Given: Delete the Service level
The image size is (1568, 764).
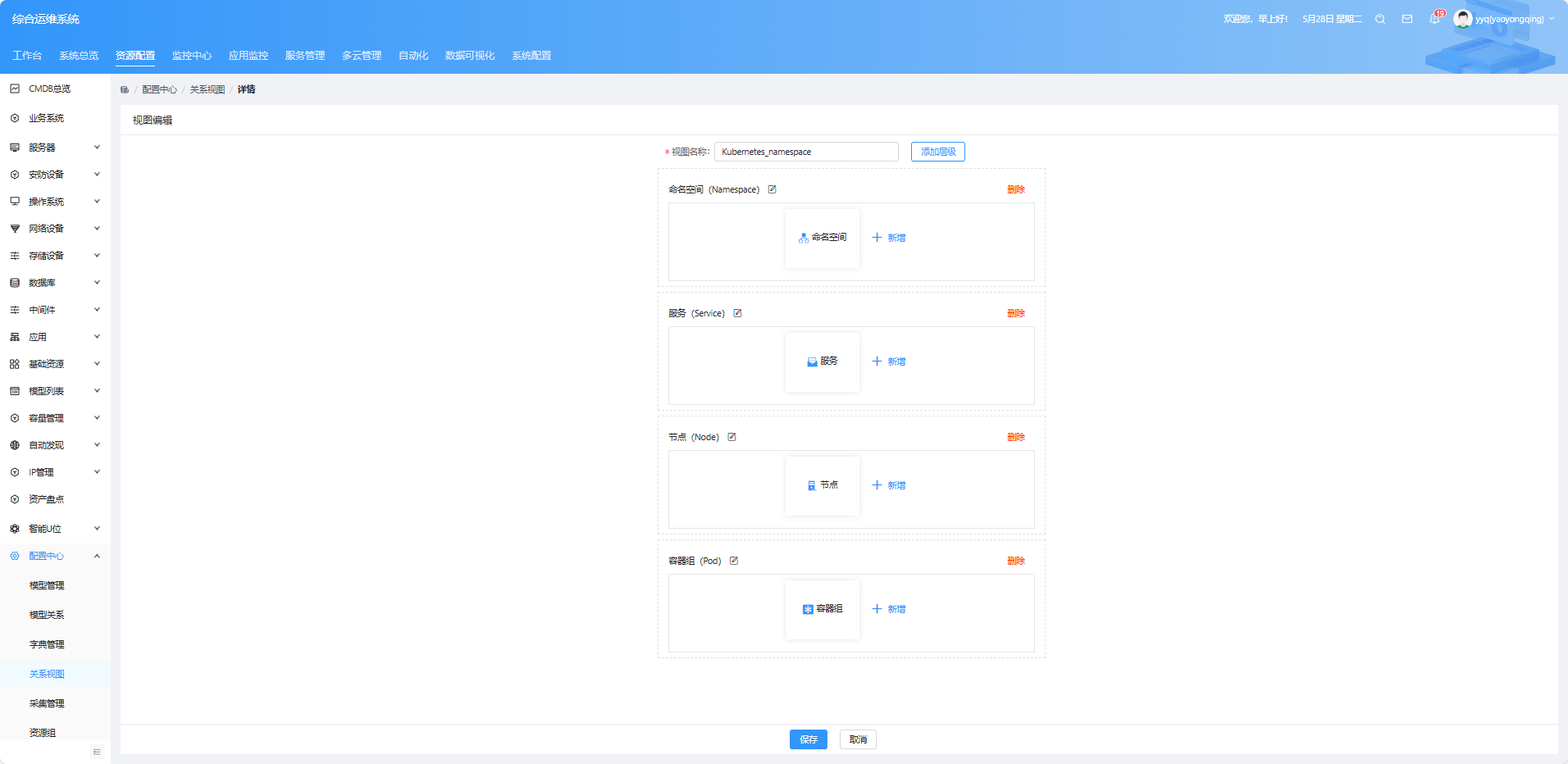Looking at the screenshot, I should [x=1016, y=313].
